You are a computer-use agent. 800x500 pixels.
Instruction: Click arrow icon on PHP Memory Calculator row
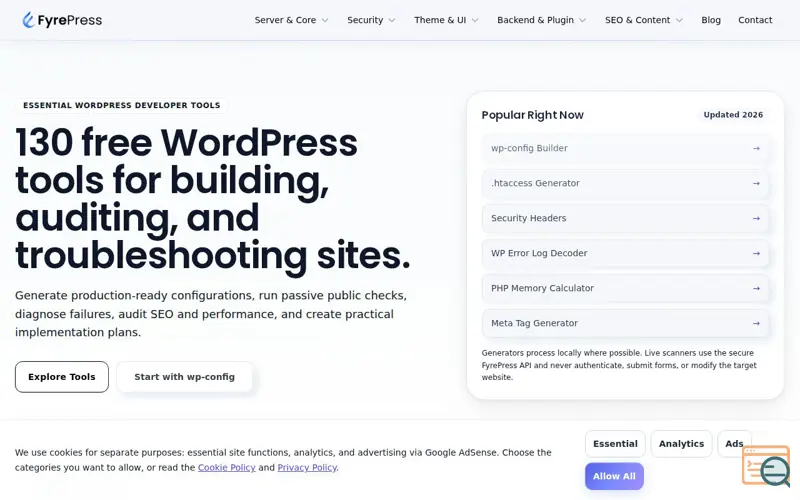click(756, 288)
